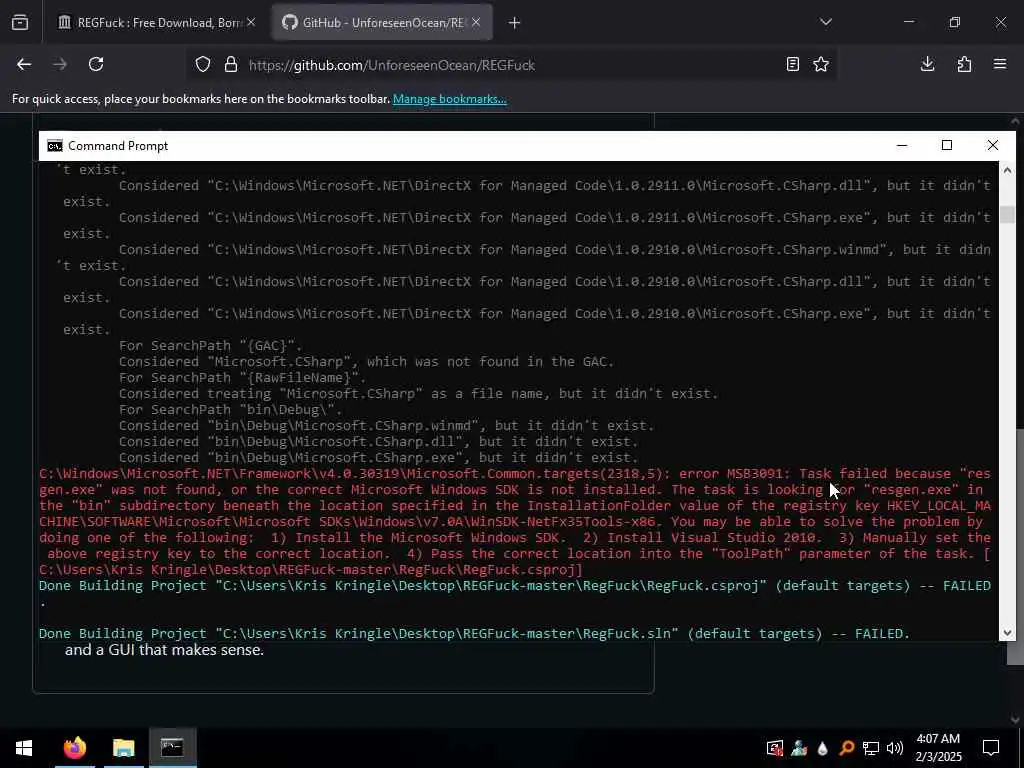
Task: Click the site security padlock icon
Action: pyautogui.click(x=231, y=65)
